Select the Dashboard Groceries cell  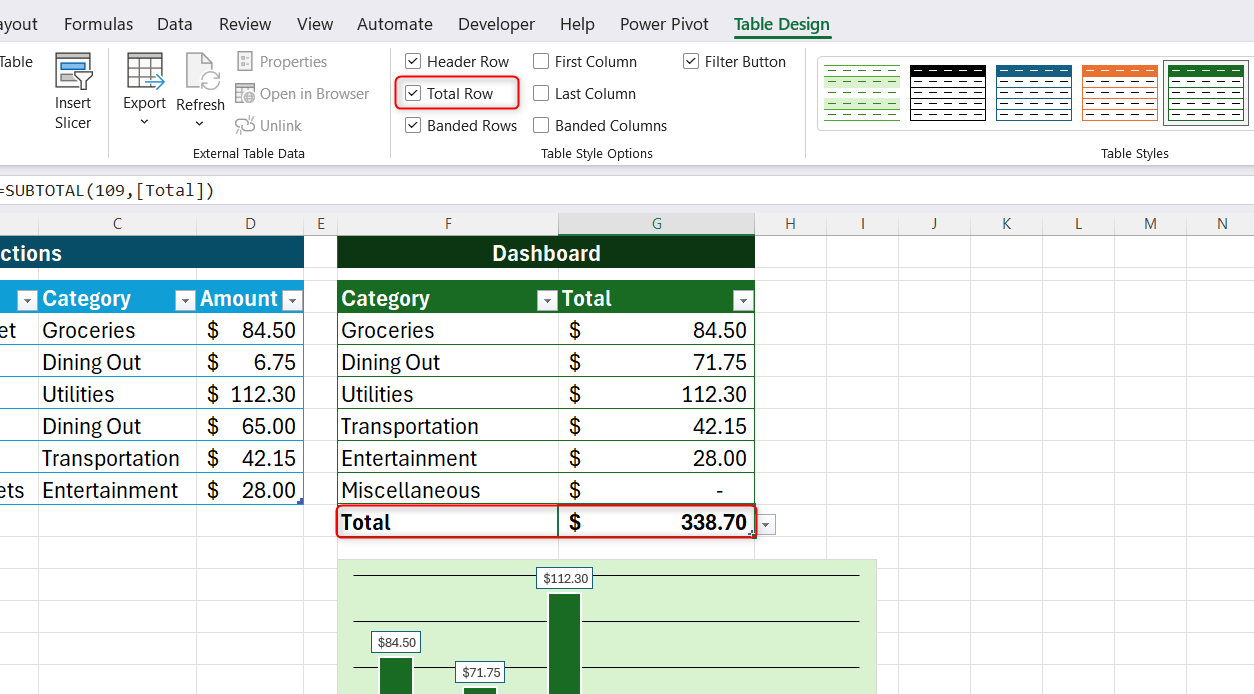point(448,330)
